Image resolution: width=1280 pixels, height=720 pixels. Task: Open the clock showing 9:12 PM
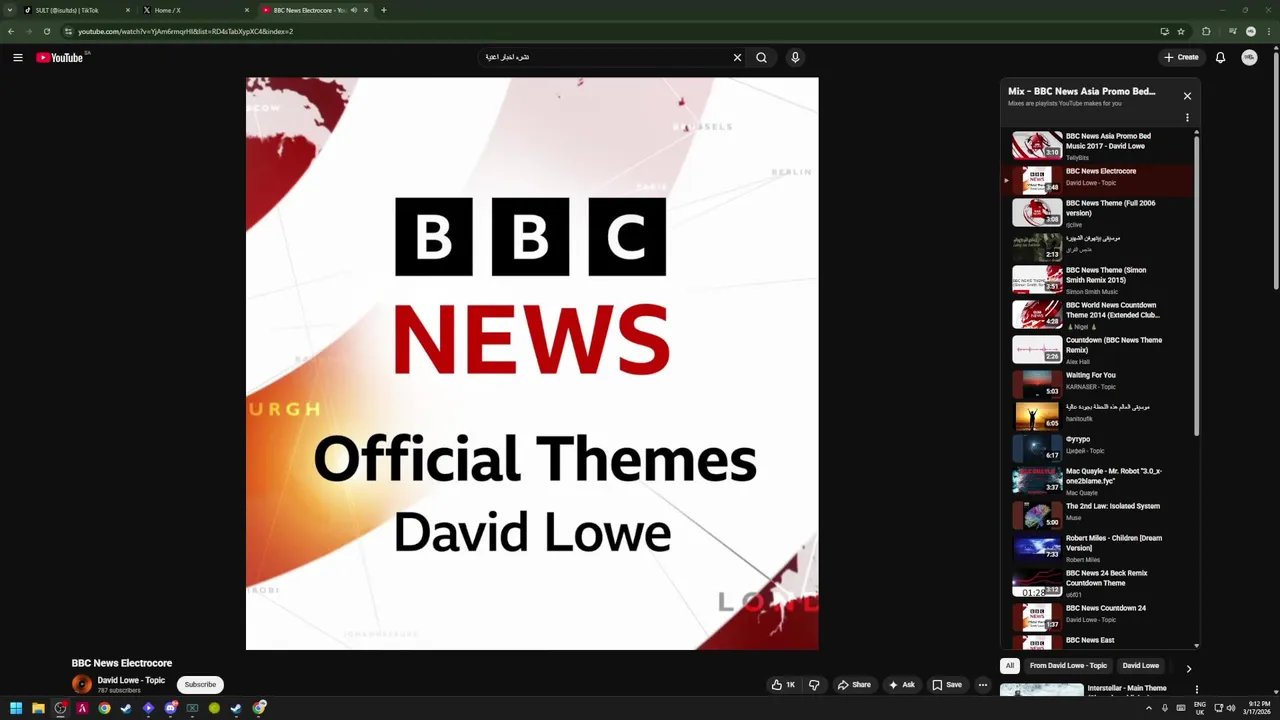(x=1259, y=708)
